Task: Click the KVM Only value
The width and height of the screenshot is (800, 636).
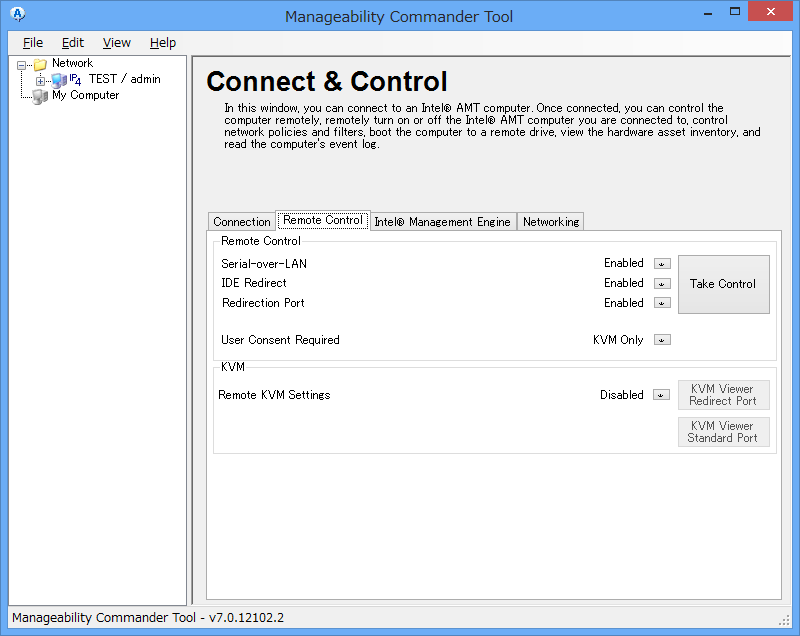Action: (618, 340)
